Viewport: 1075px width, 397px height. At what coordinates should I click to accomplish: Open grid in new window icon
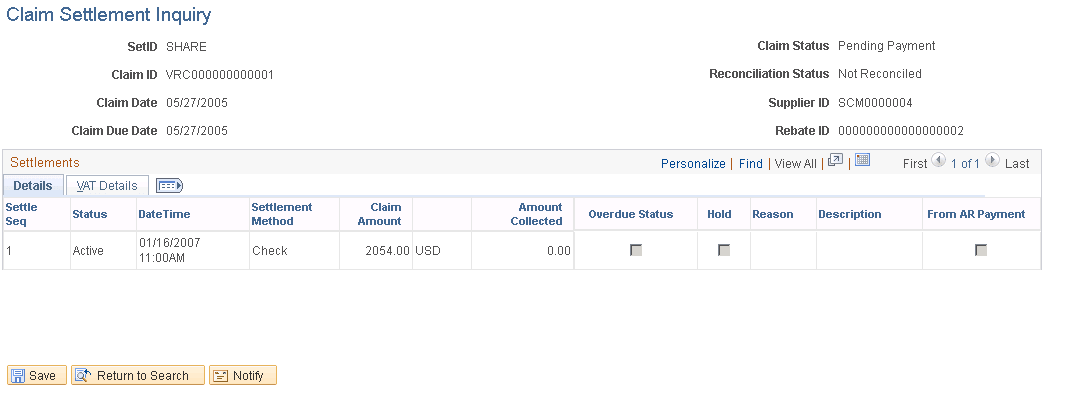pos(834,160)
